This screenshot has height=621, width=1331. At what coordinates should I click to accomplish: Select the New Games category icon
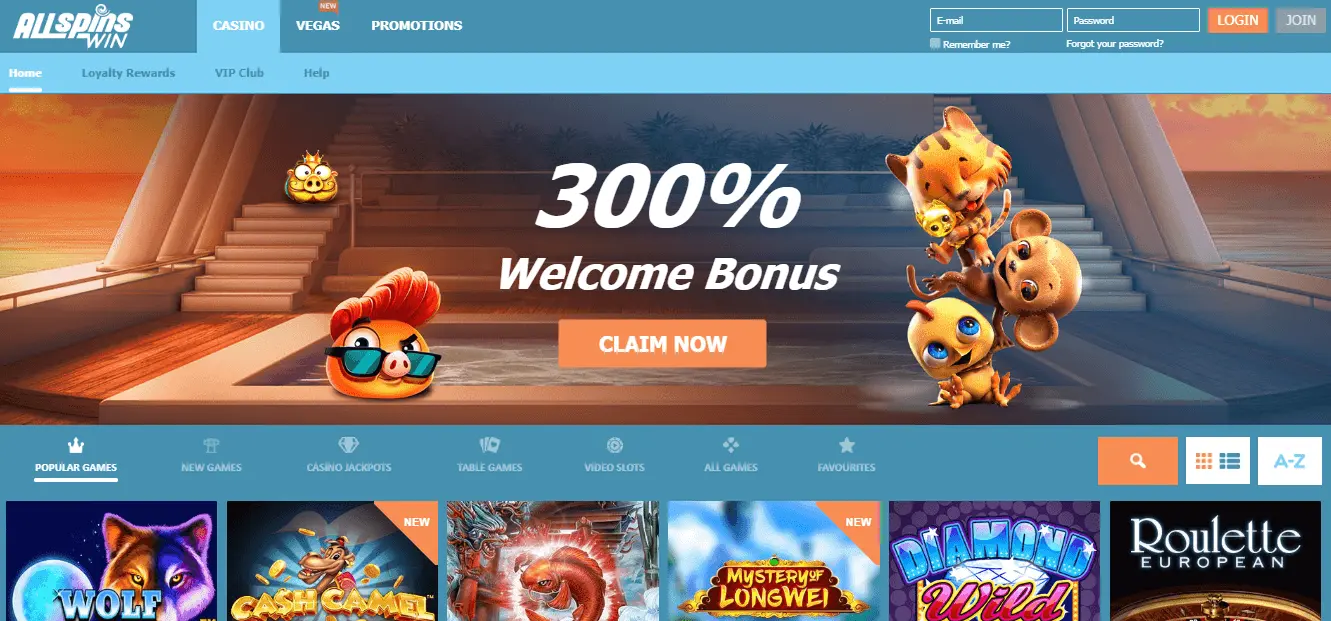point(211,445)
